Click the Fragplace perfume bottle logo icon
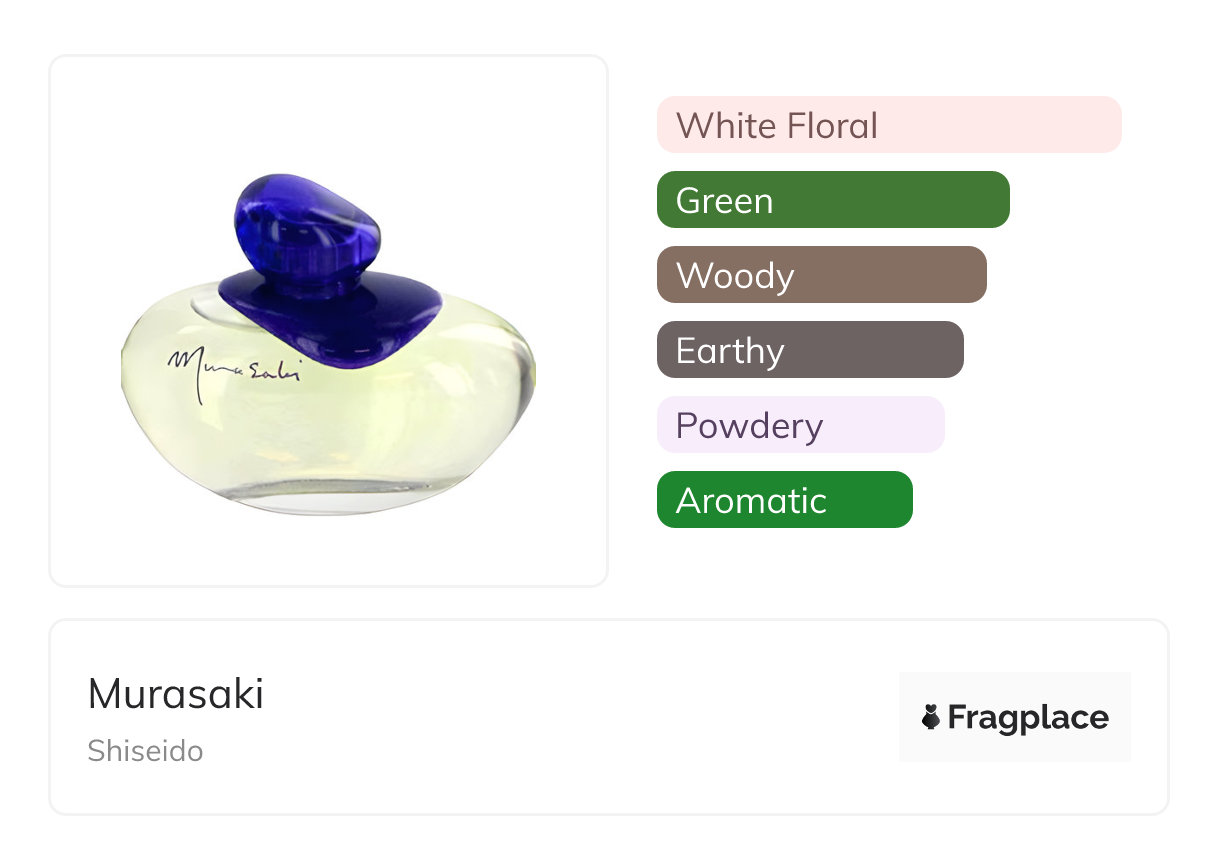 point(931,717)
